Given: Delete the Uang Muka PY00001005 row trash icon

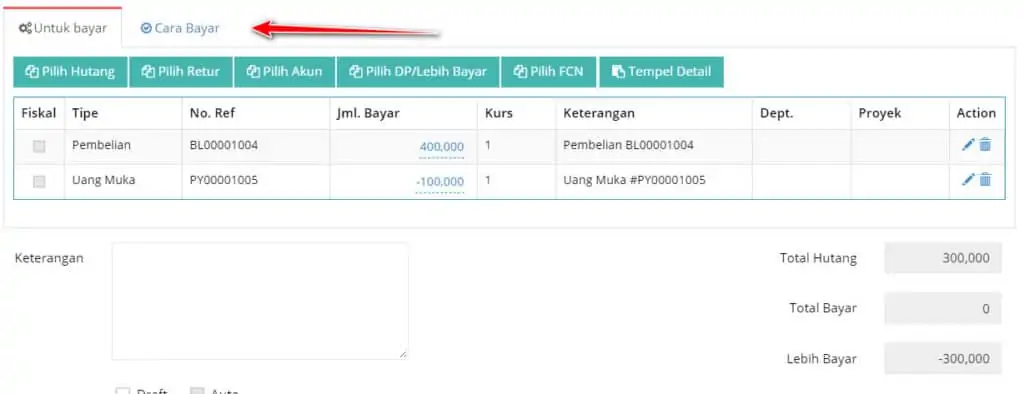Looking at the screenshot, I should [x=985, y=179].
